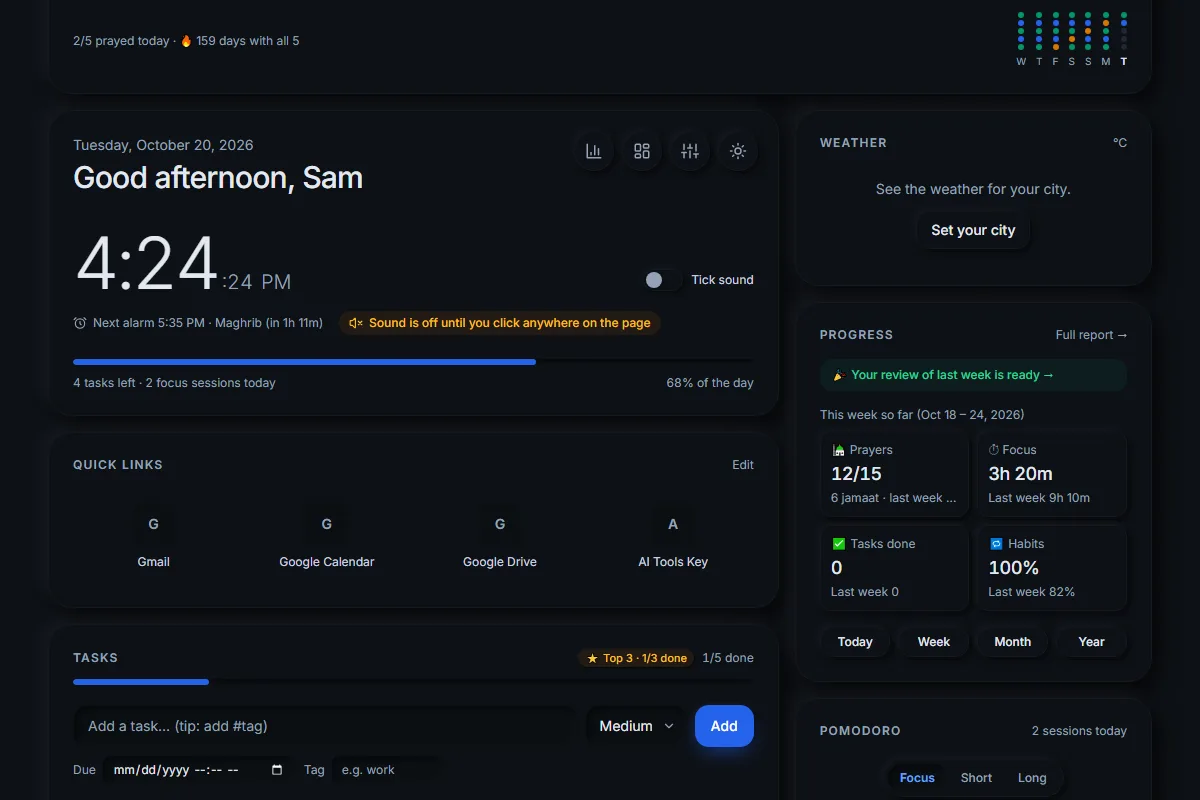Screen dimensions: 1200x800
Task: Switch theme with the sun icon
Action: tap(738, 151)
